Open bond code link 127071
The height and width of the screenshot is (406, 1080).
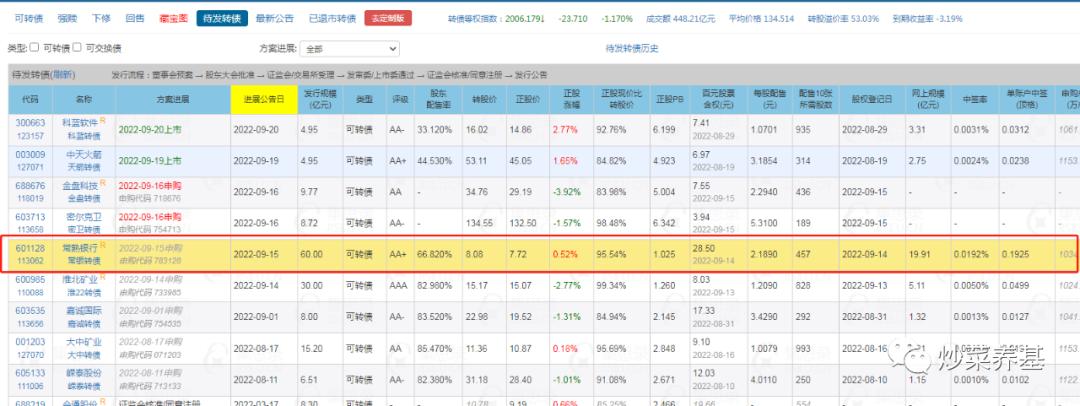coord(30,167)
